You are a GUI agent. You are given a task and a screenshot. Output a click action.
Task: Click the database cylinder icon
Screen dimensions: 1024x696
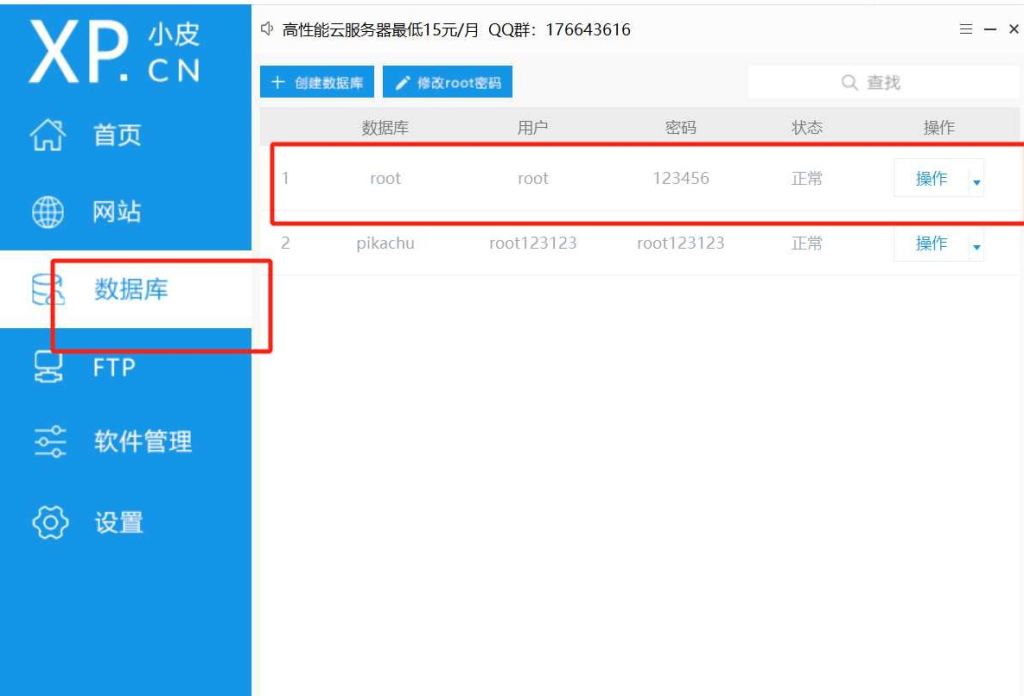48,290
